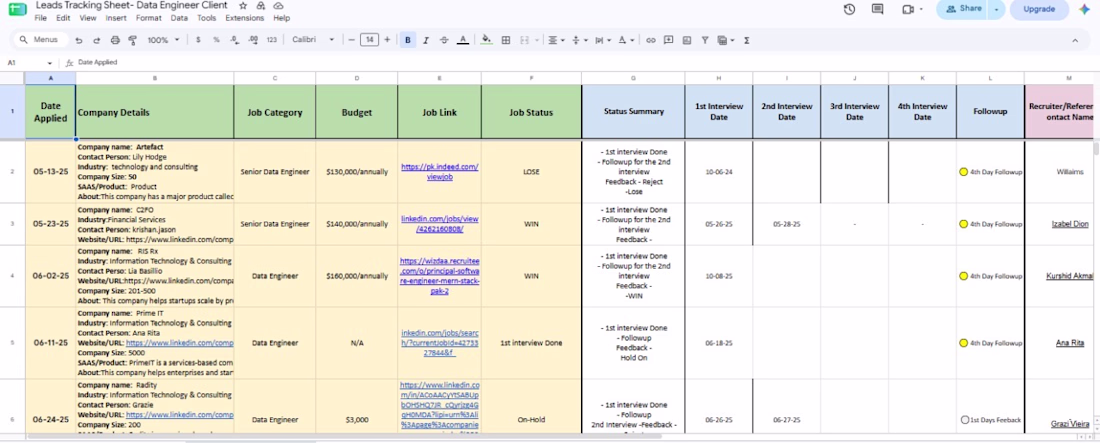Print the spreadsheet

pyautogui.click(x=115, y=40)
